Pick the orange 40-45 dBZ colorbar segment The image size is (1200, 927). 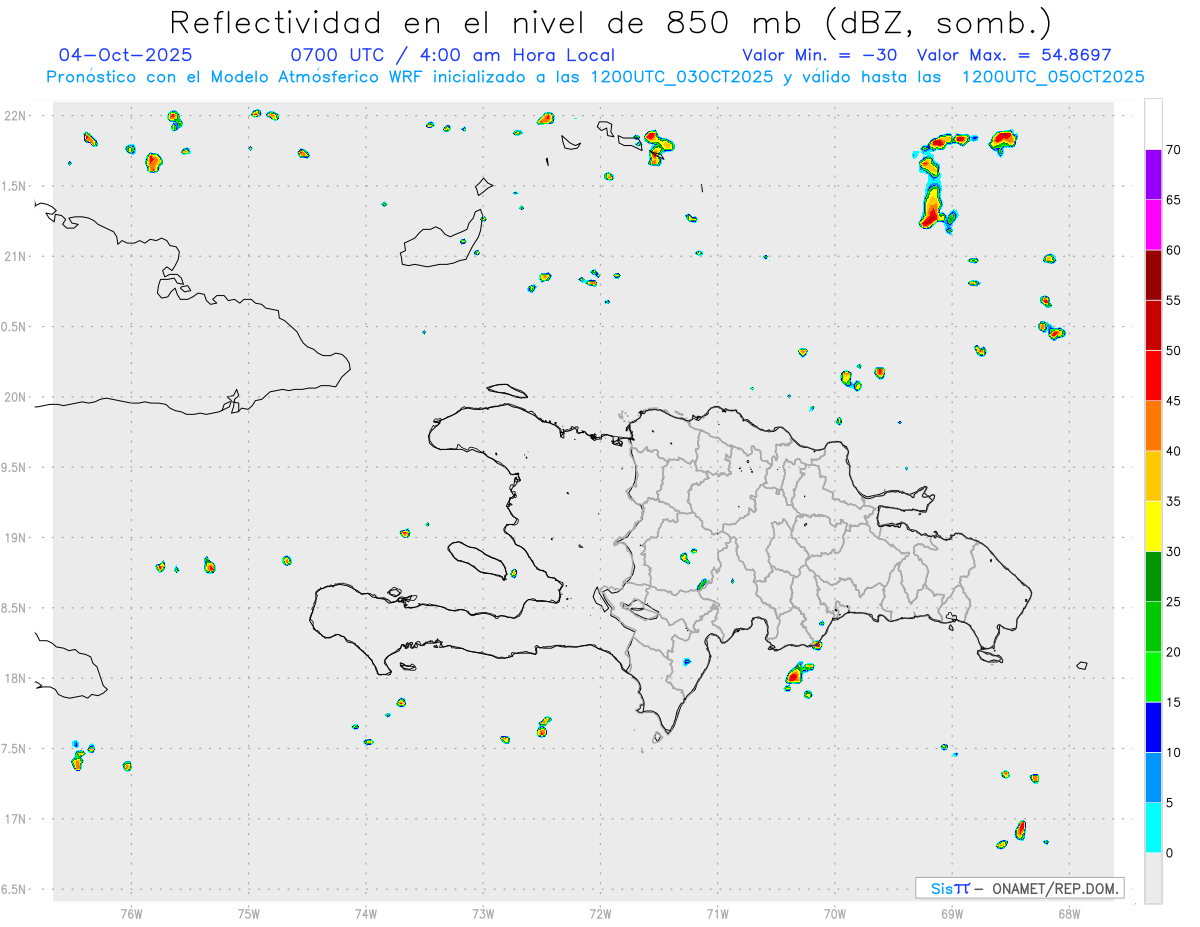coord(1153,426)
